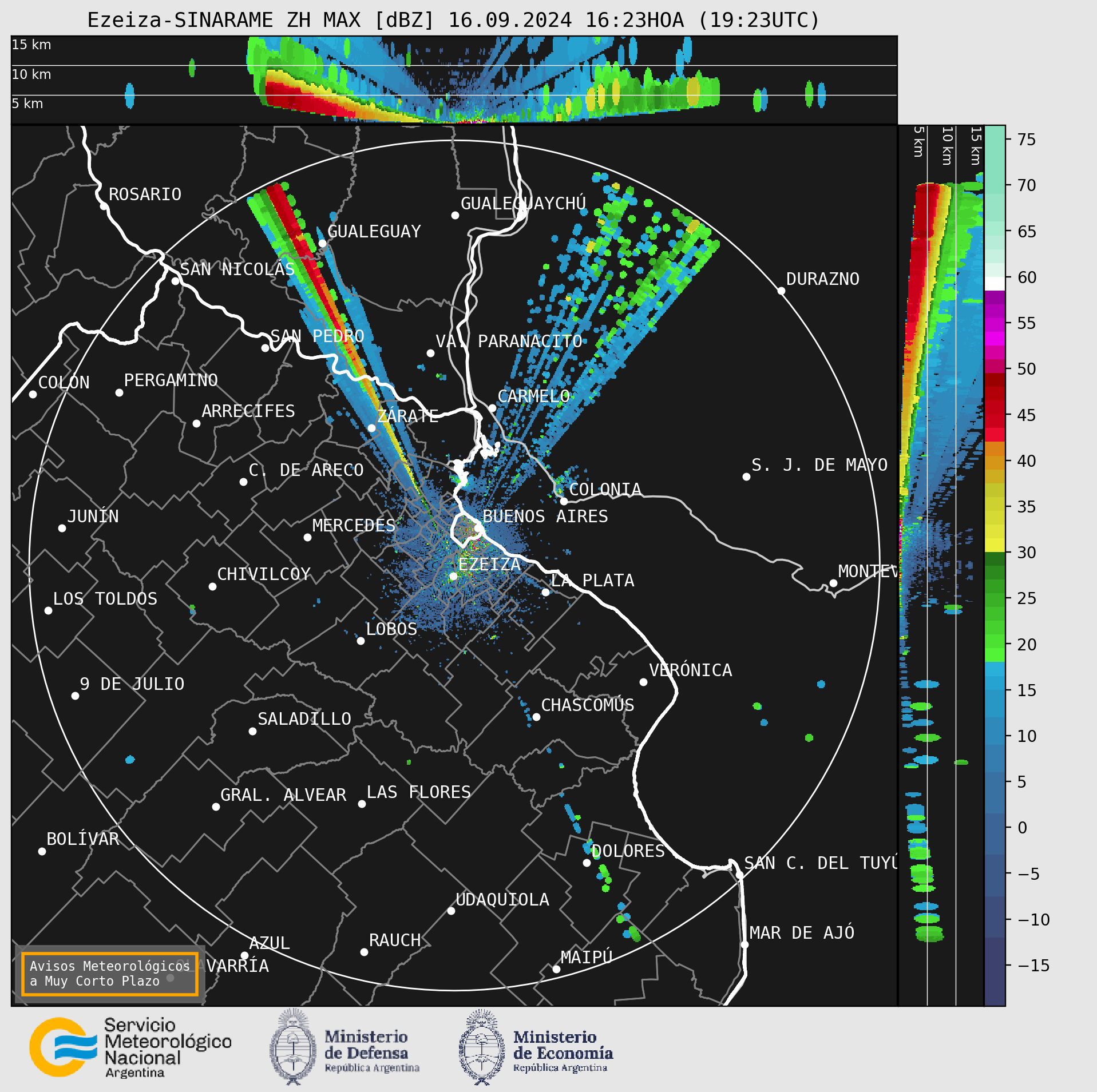Click the MAR DE AJÓ label
Viewport: 1097px width, 1092px height.
[802, 933]
